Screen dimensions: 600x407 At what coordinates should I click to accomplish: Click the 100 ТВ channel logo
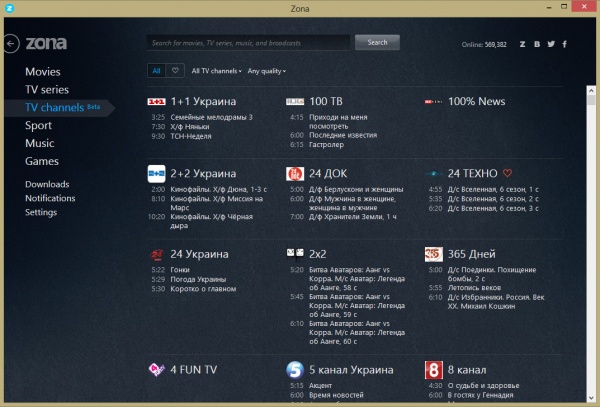pyautogui.click(x=295, y=102)
